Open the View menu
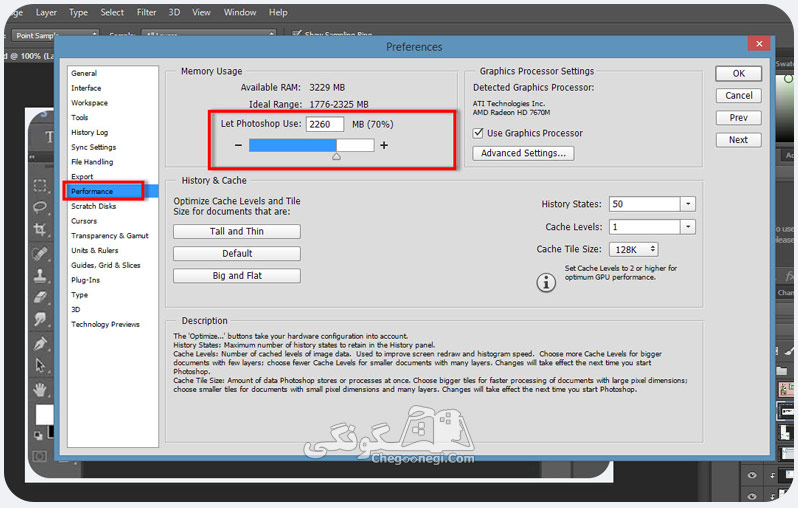The image size is (798, 508). pos(201,12)
